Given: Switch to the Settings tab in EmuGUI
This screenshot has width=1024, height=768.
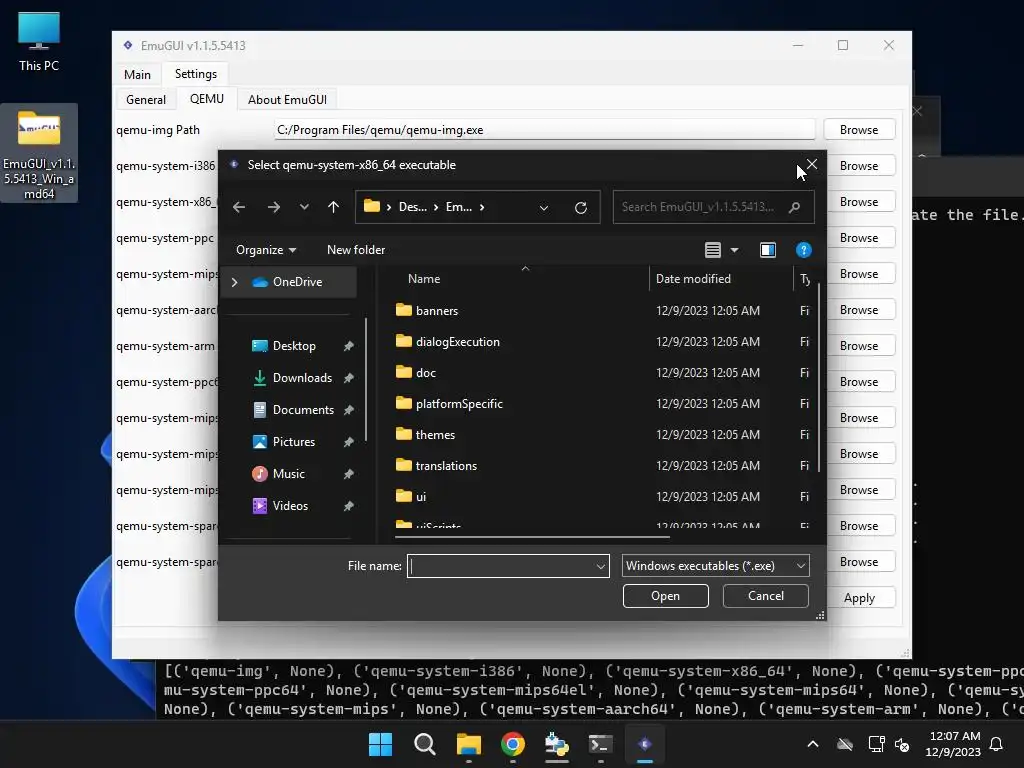Looking at the screenshot, I should (196, 74).
